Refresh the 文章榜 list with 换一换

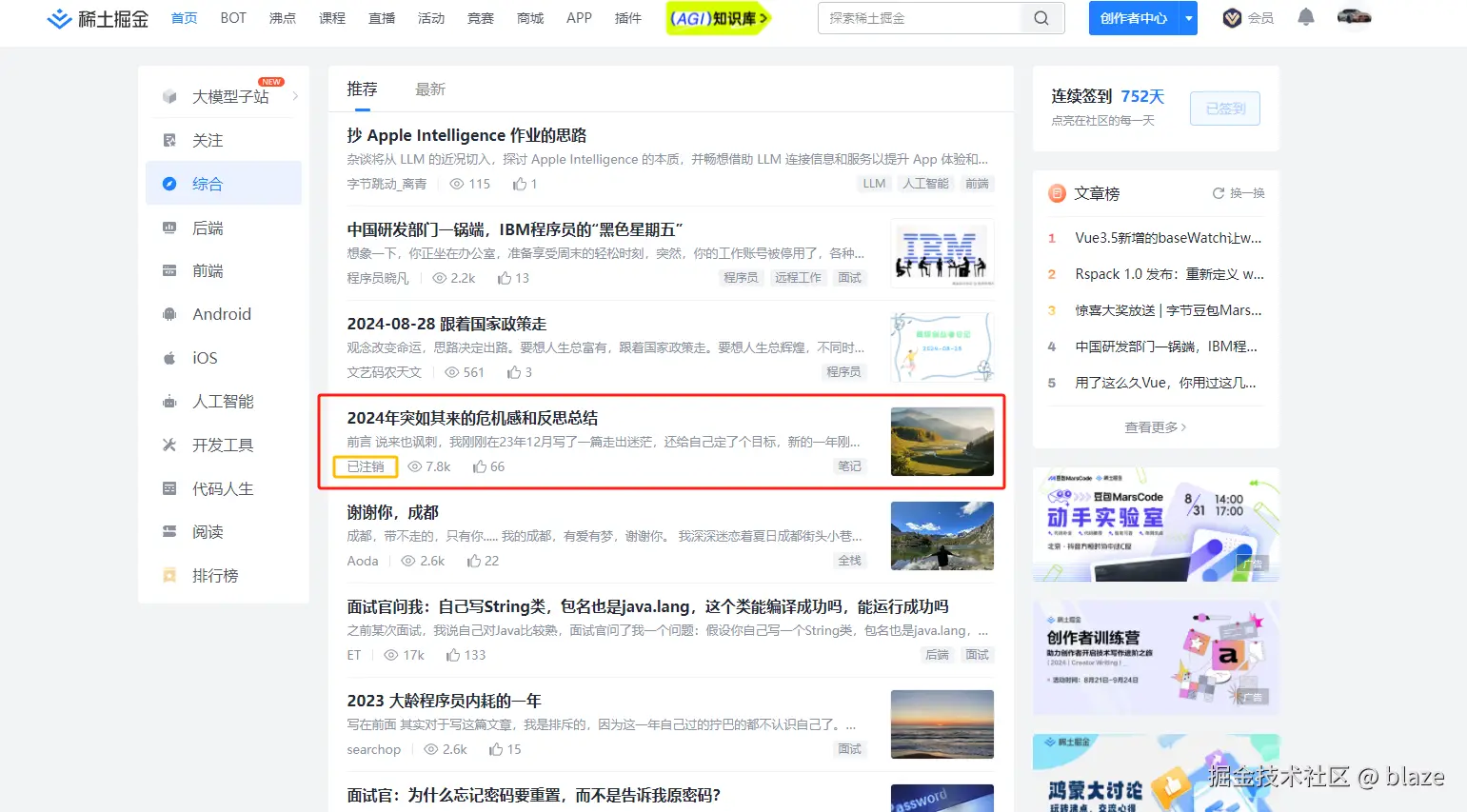1238,193
